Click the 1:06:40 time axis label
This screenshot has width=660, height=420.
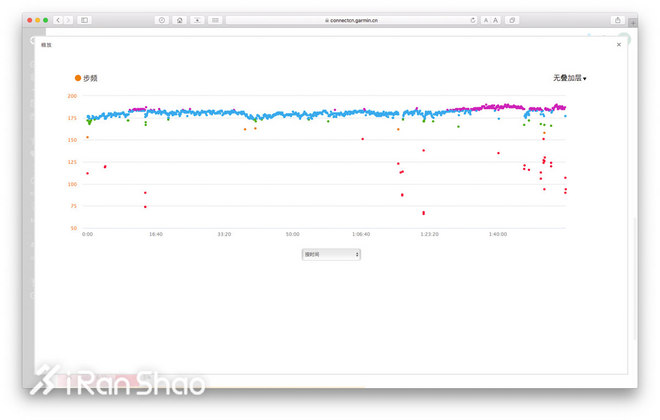(361, 234)
